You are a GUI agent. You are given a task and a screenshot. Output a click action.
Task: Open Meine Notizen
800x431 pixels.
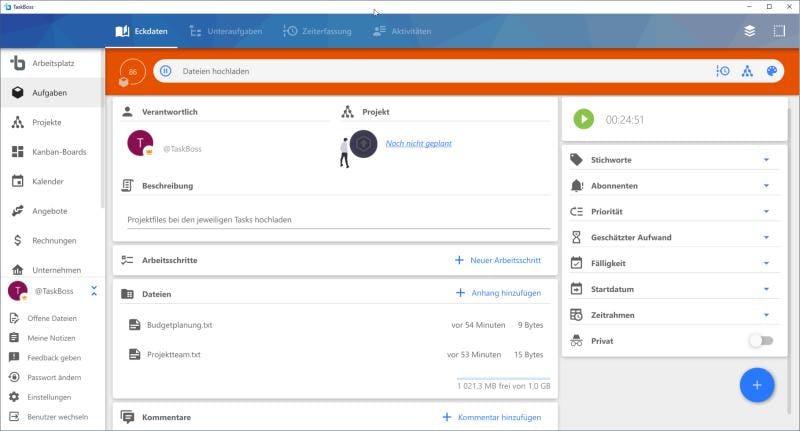point(52,338)
